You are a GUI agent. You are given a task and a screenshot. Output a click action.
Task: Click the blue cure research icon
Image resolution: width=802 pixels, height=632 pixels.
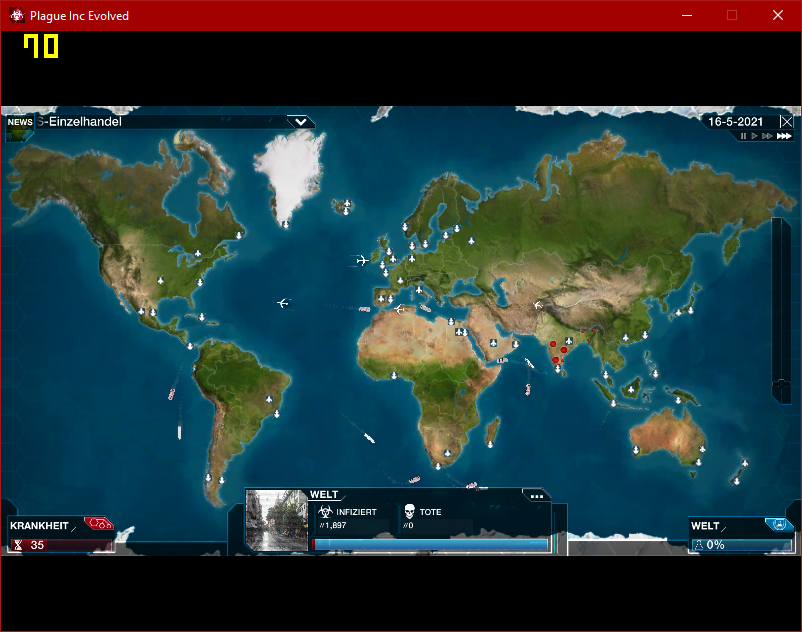[779, 524]
